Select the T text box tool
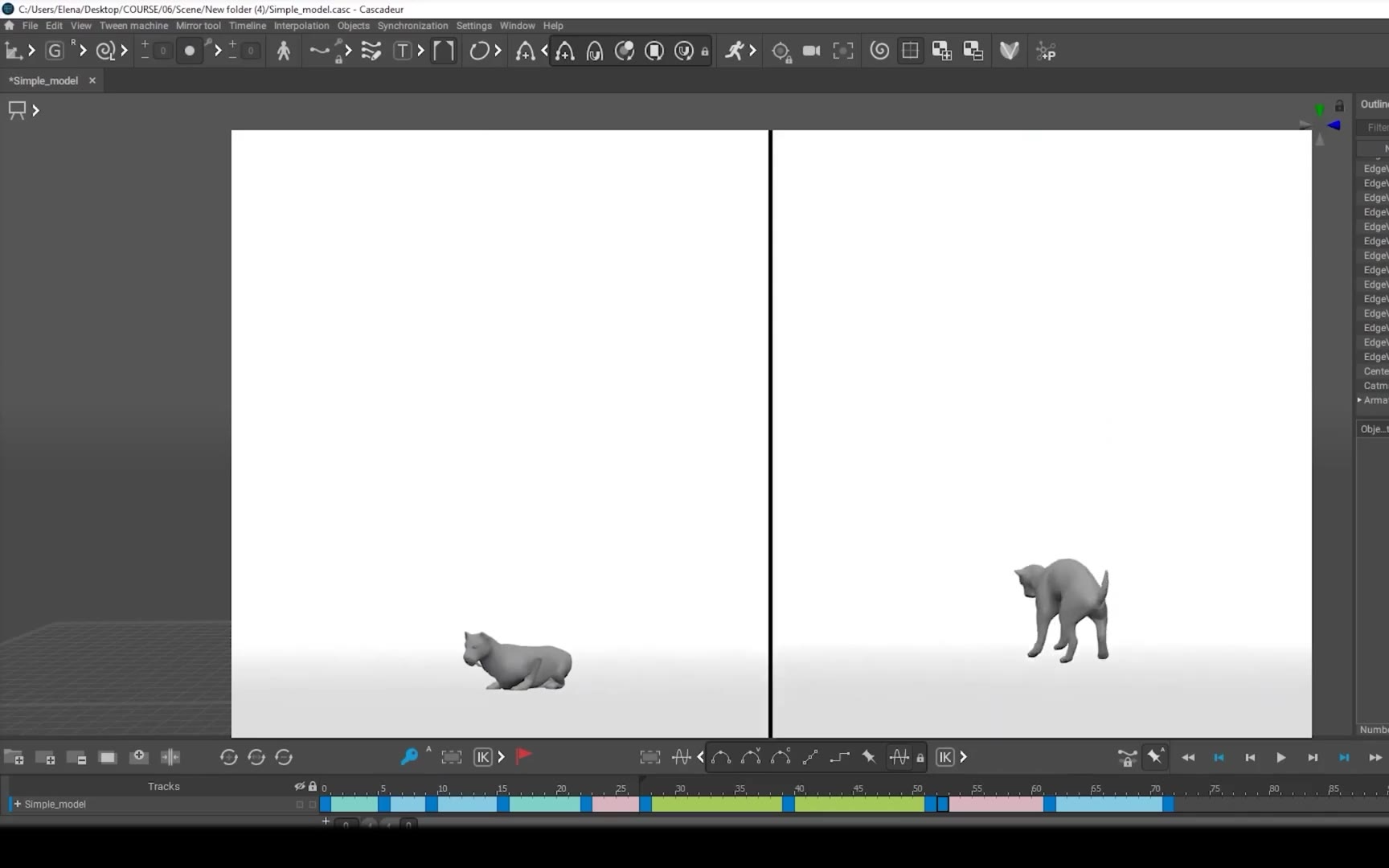 402,51
